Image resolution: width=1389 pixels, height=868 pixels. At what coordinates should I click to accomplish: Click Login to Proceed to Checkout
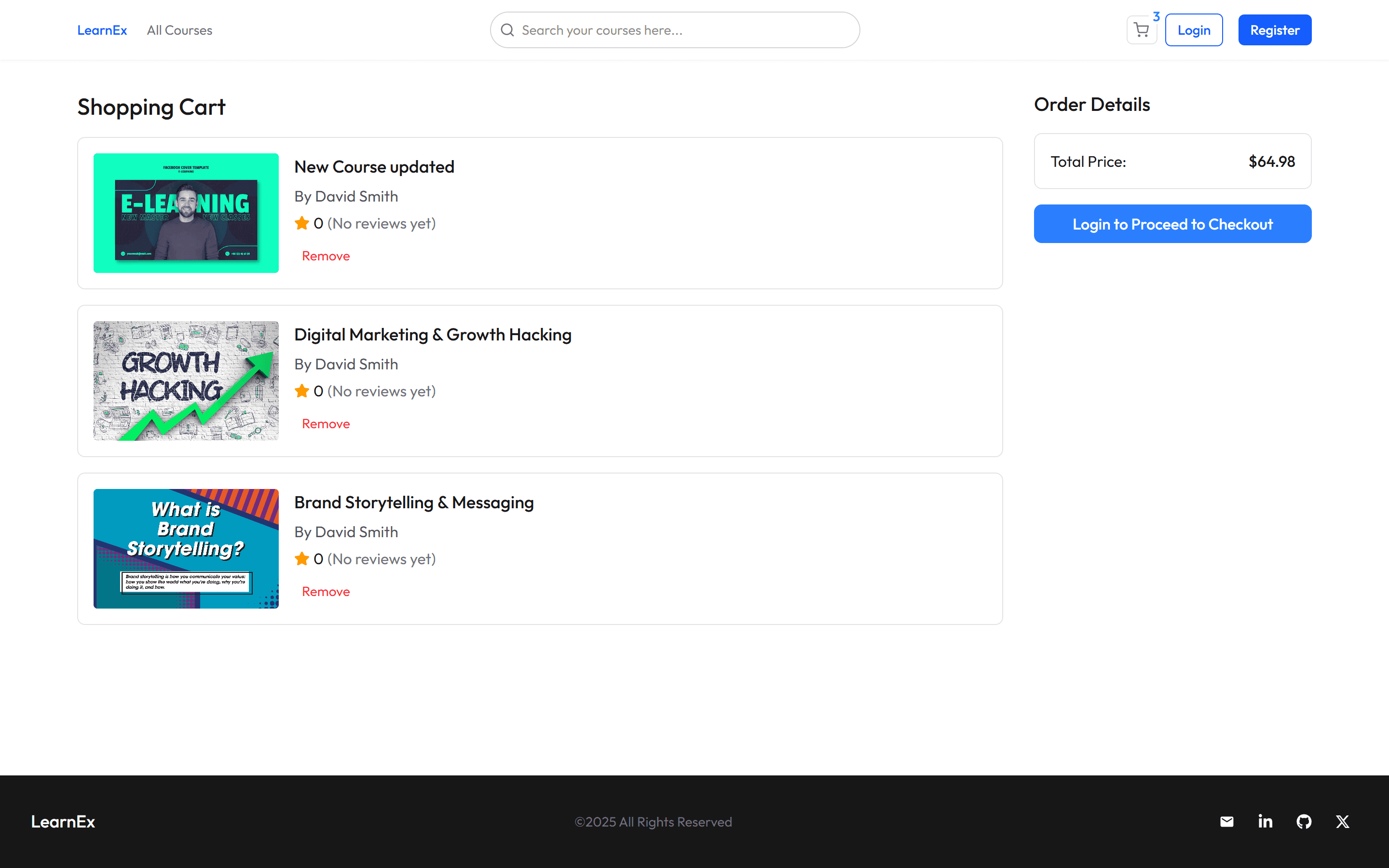coord(1172,224)
